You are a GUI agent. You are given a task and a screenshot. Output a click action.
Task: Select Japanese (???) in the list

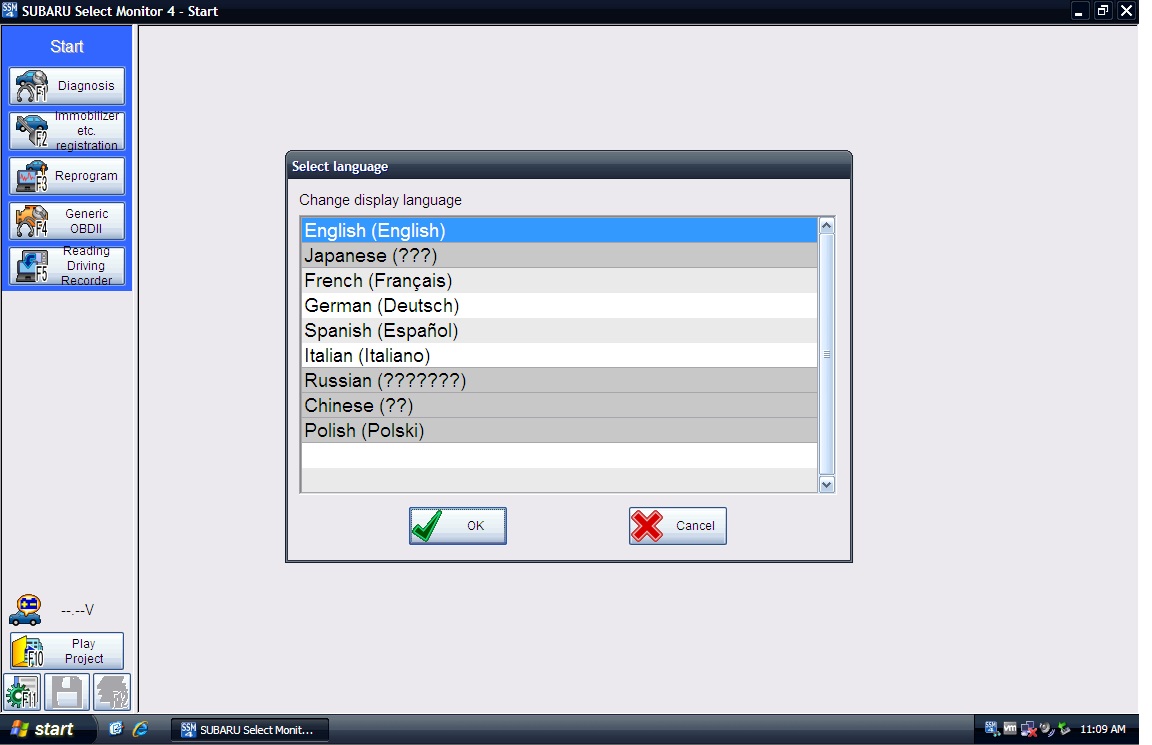pyautogui.click(x=559, y=256)
